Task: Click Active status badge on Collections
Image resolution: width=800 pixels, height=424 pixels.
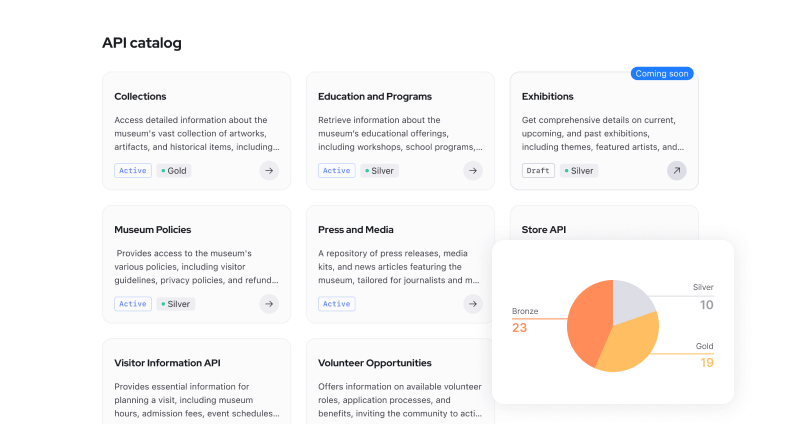Action: click(133, 170)
